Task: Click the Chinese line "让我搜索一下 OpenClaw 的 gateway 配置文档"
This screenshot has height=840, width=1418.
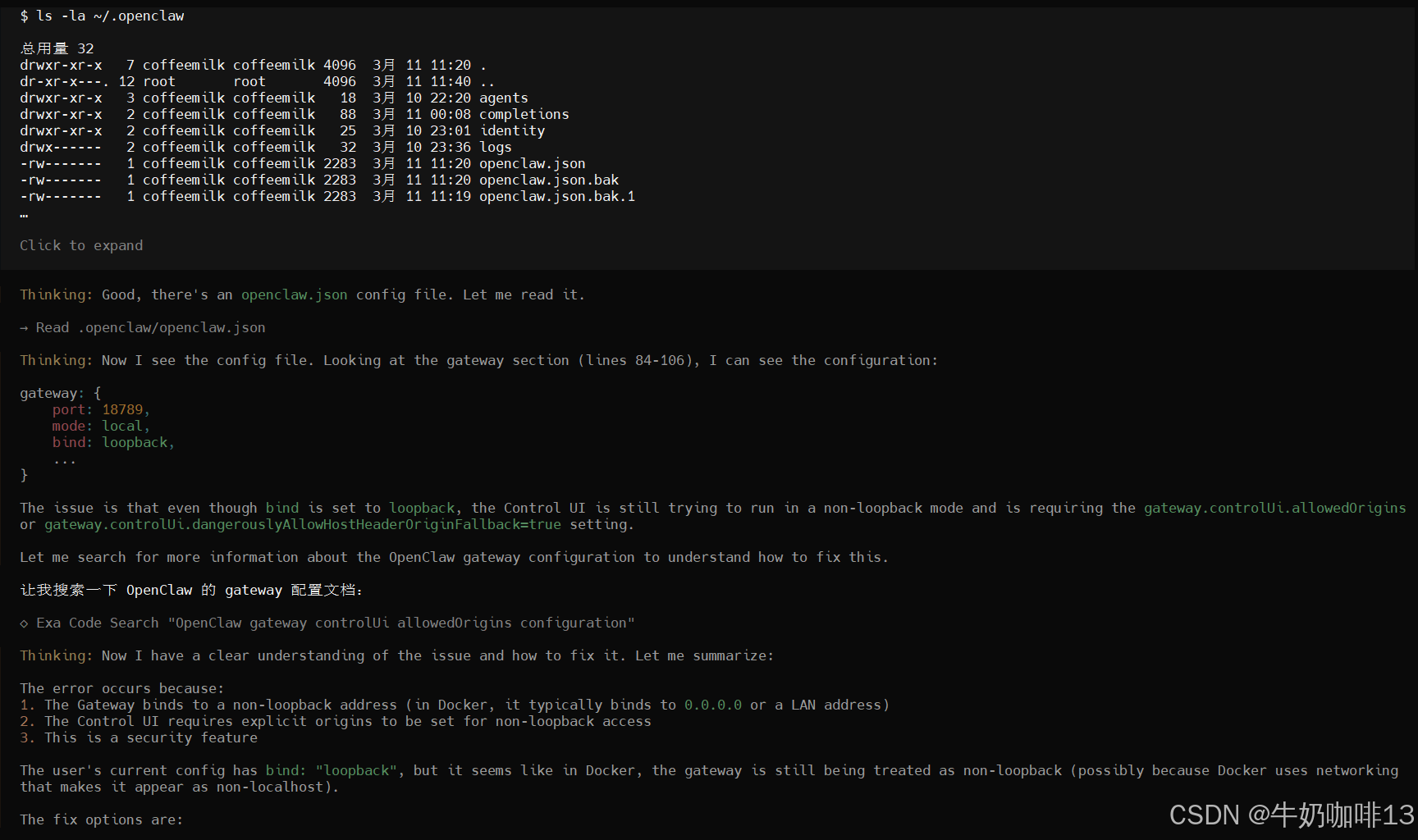Action: (x=191, y=590)
